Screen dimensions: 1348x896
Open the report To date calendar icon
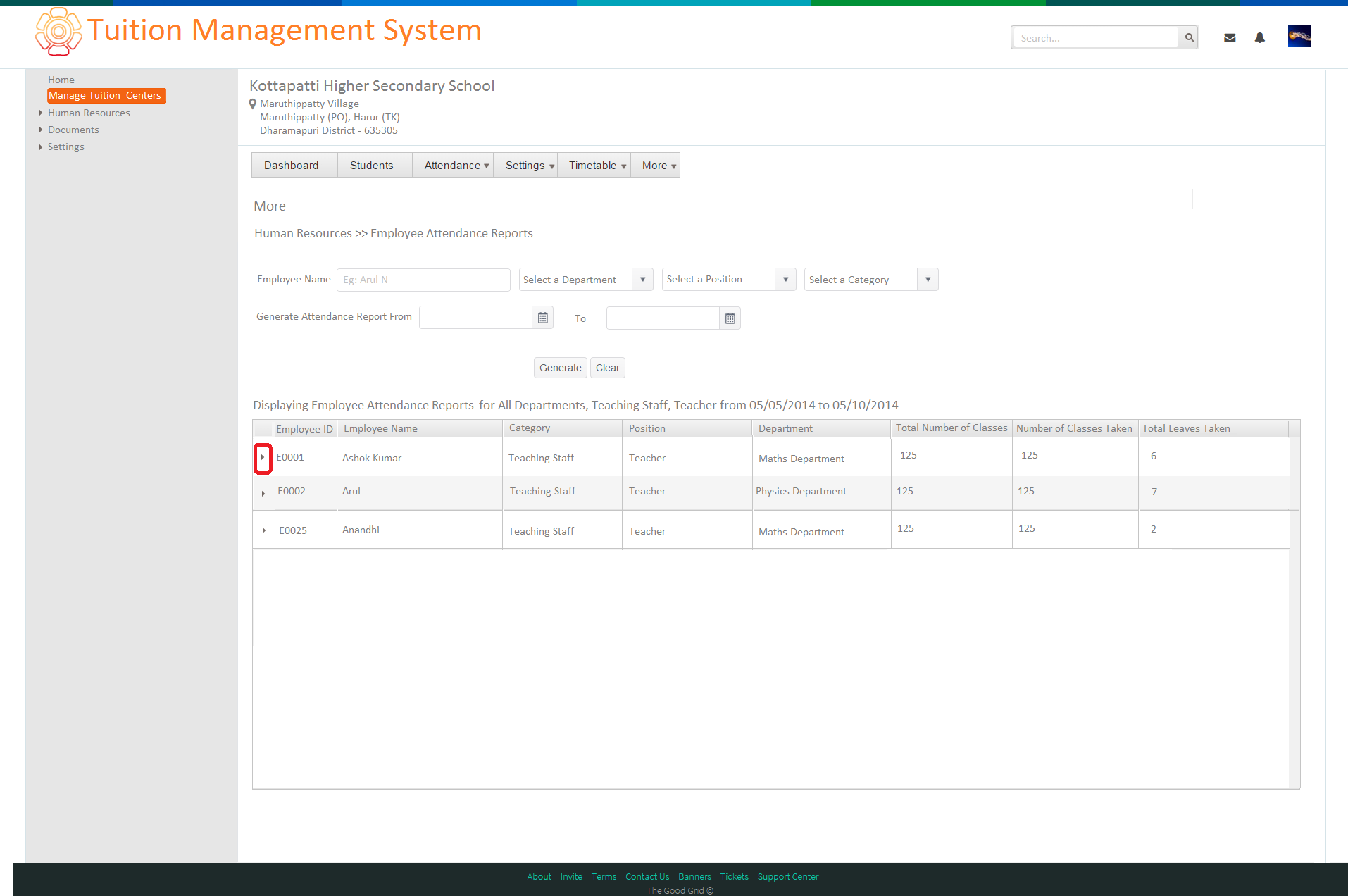[x=730, y=318]
